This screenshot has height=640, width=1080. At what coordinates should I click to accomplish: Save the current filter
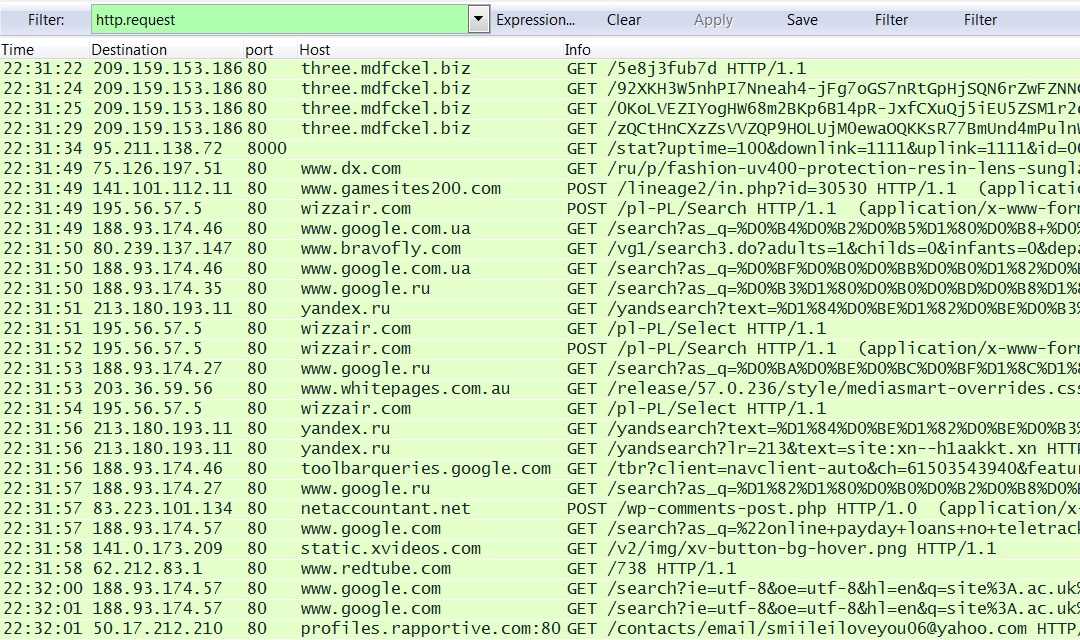(x=802, y=20)
